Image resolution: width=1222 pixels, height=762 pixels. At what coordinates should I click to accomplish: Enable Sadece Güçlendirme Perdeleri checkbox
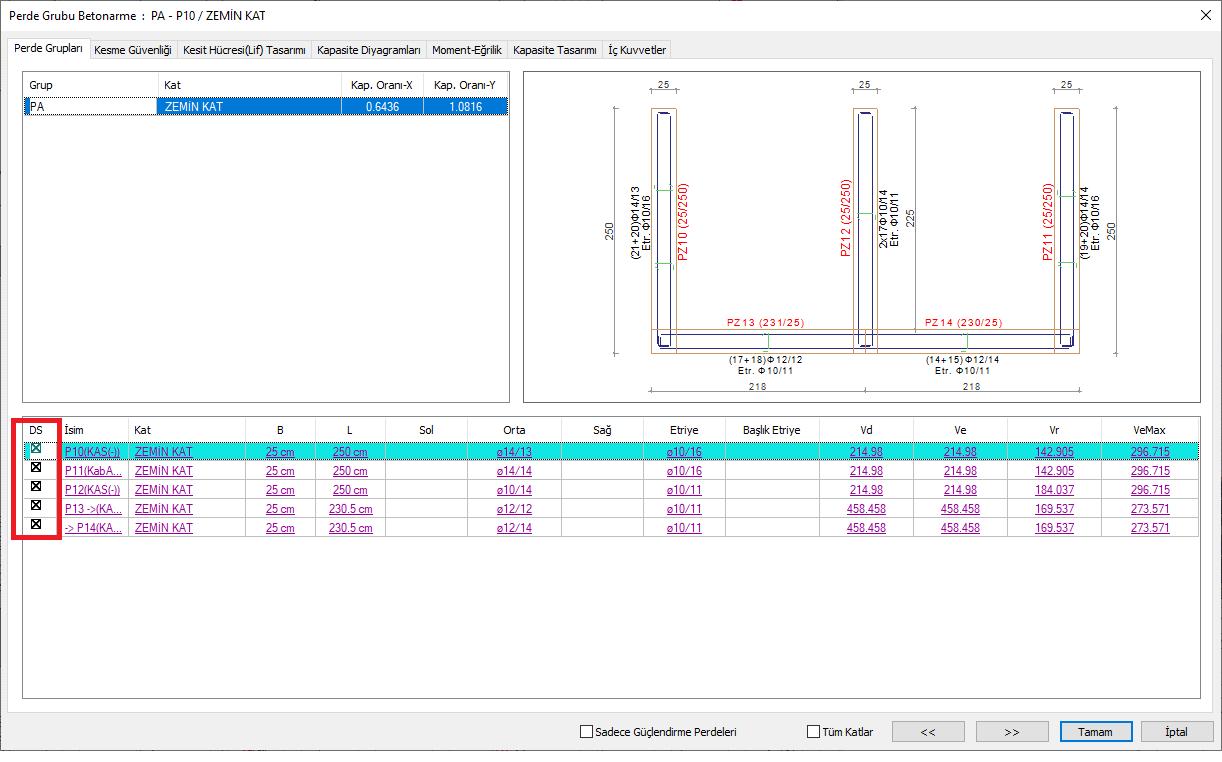tap(586, 732)
